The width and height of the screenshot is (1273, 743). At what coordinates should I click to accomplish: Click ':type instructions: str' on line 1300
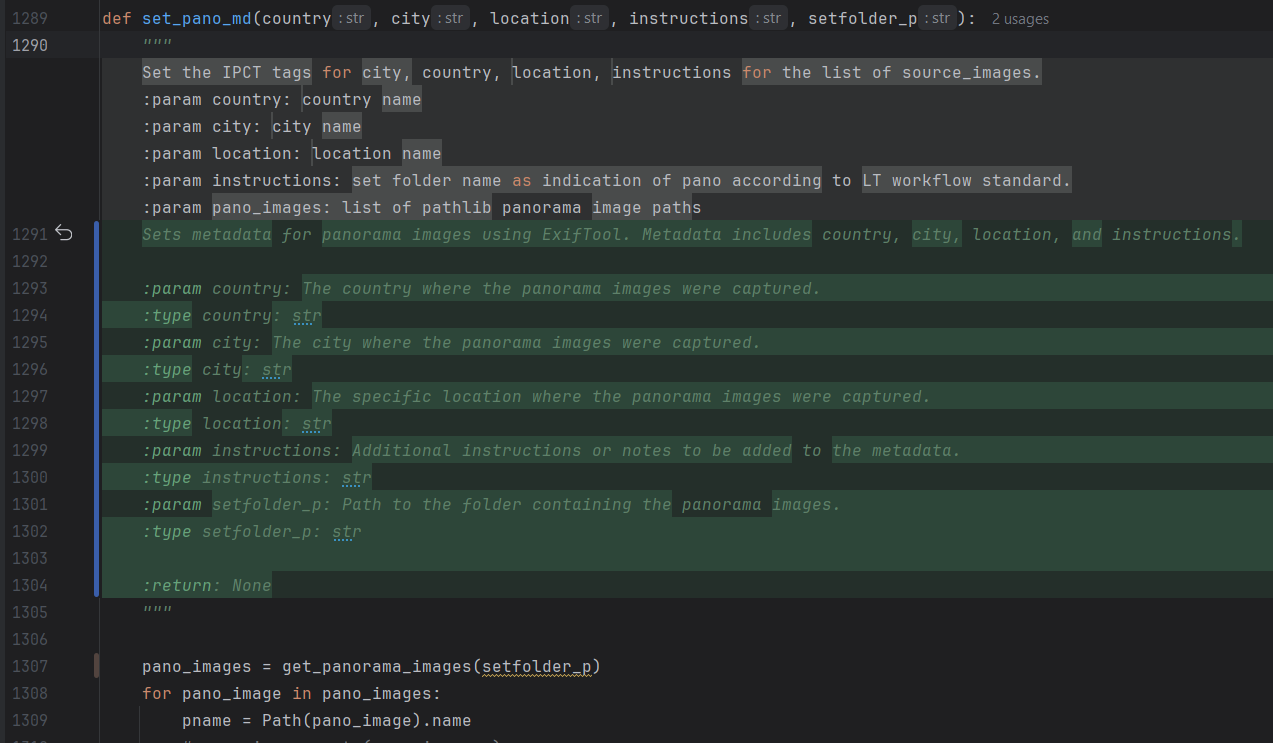pyautogui.click(x=257, y=478)
